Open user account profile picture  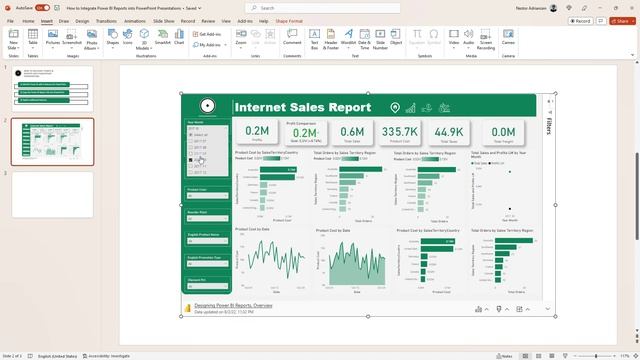(553, 8)
